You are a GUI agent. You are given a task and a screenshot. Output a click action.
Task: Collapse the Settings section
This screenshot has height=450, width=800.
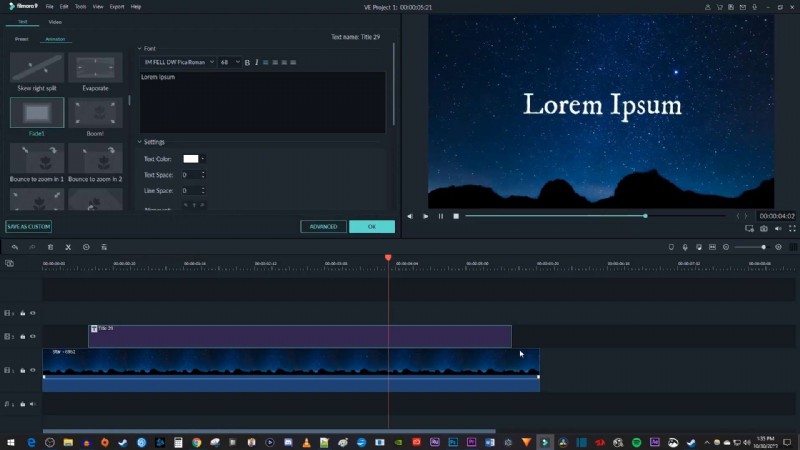coord(139,142)
